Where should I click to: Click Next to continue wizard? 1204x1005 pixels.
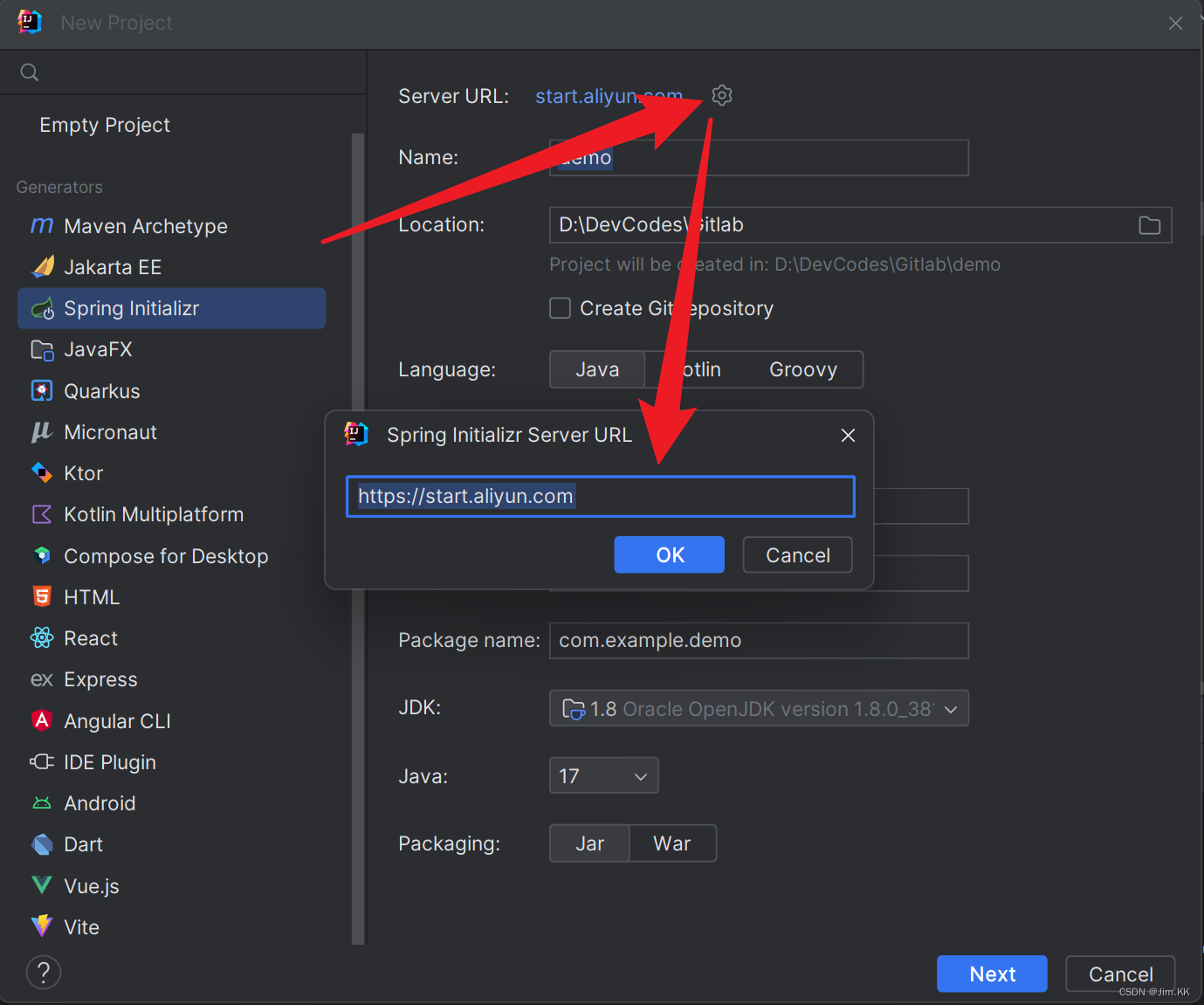coord(992,974)
